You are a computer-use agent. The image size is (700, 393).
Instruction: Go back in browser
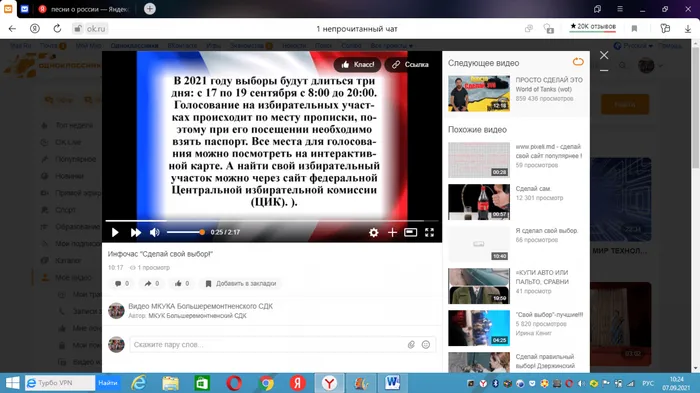point(12,29)
